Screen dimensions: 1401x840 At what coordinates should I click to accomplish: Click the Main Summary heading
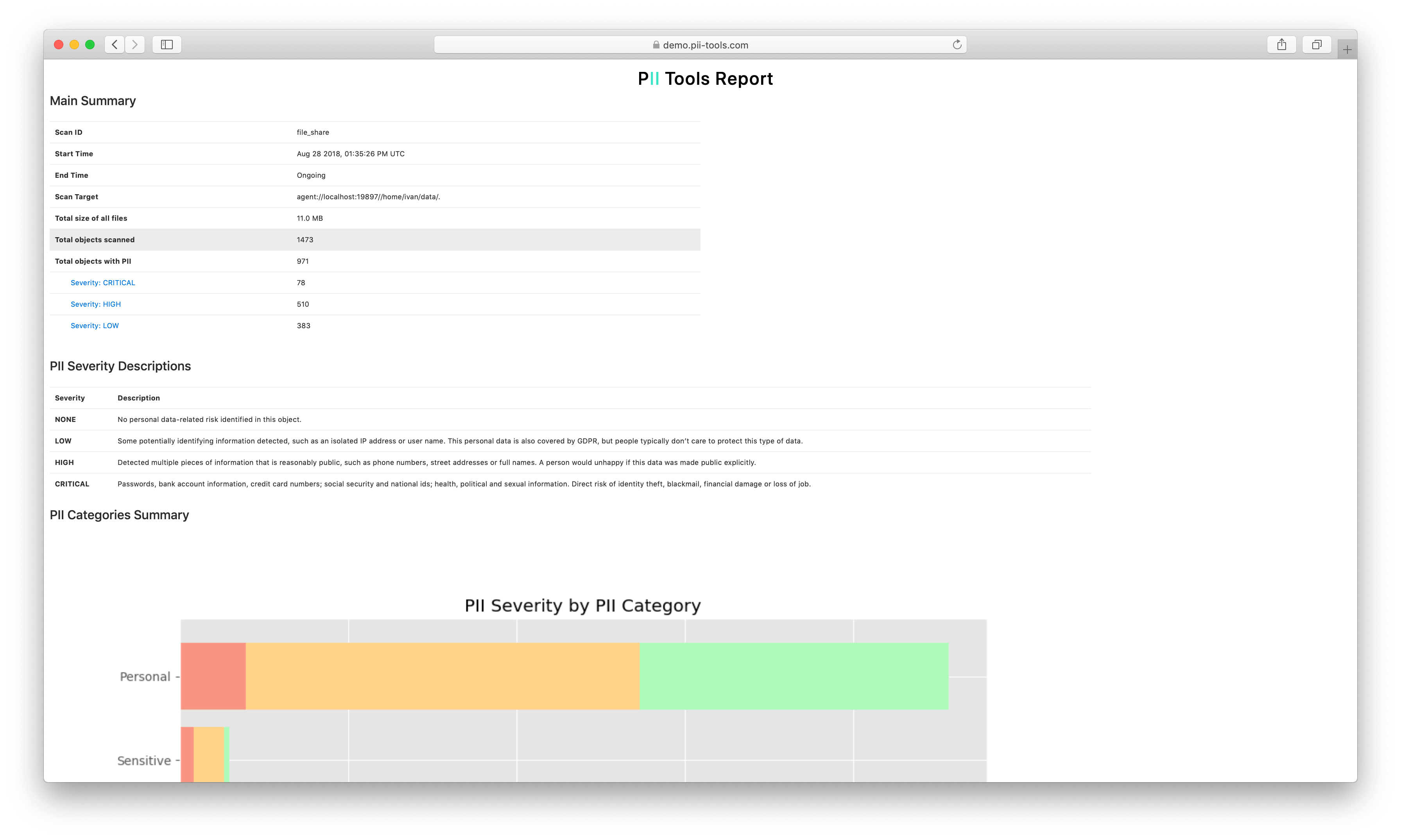(x=93, y=101)
